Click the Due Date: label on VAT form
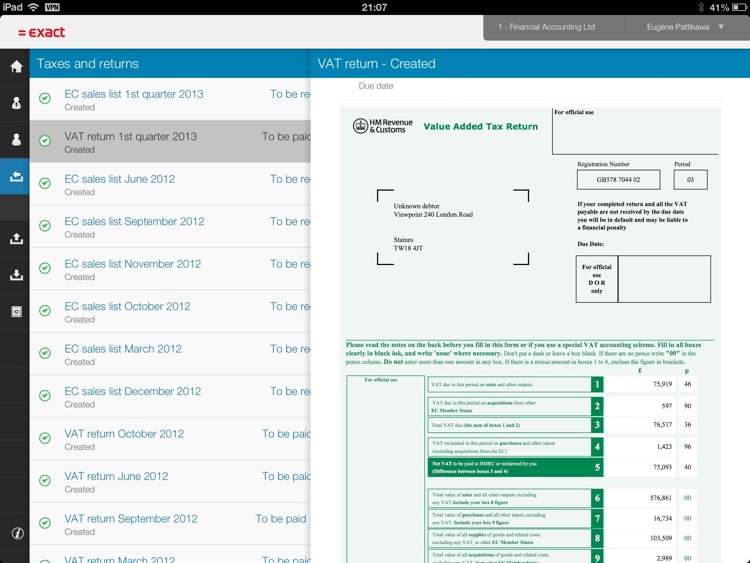The width and height of the screenshot is (750, 563). click(x=591, y=244)
